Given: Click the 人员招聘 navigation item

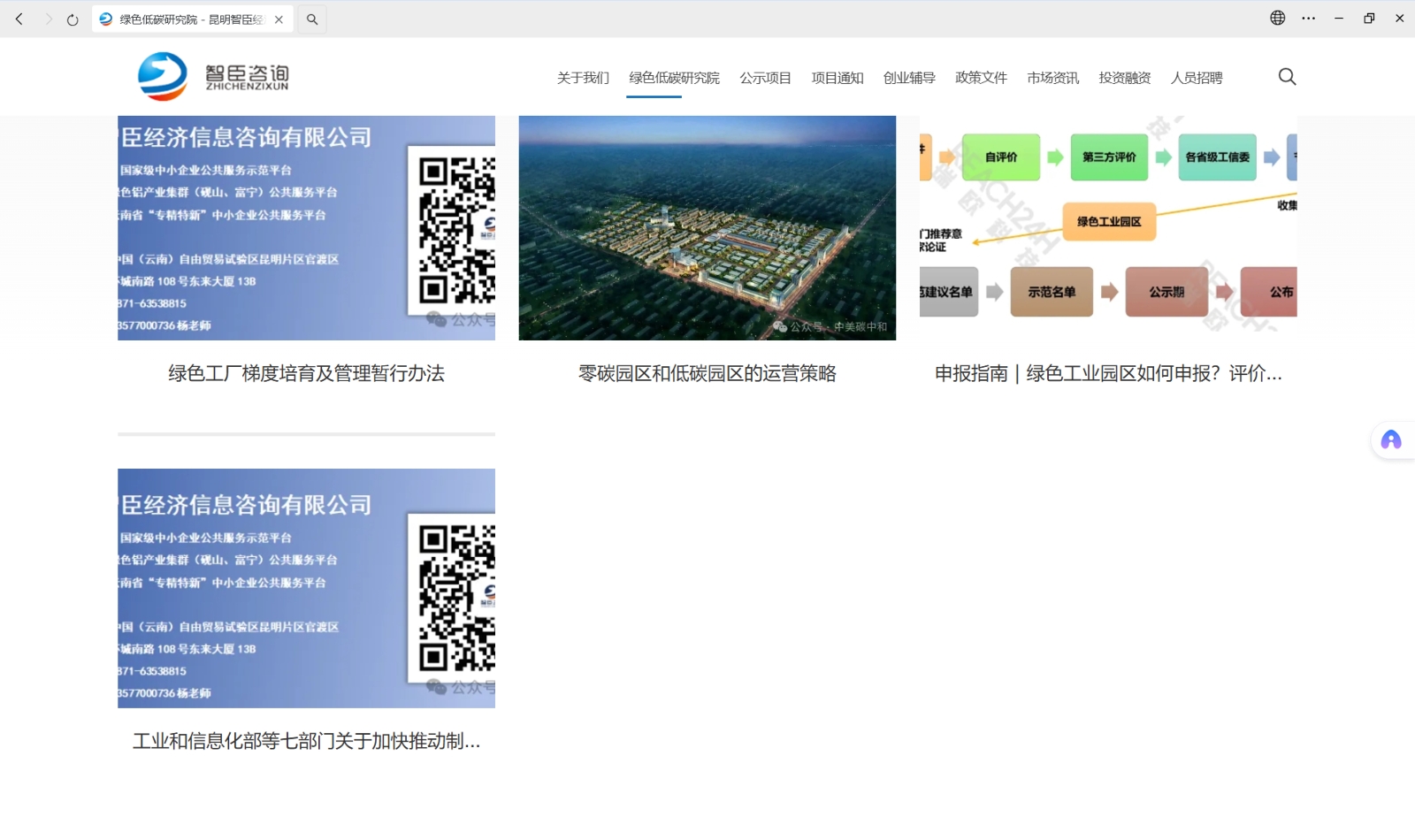Looking at the screenshot, I should (1196, 78).
